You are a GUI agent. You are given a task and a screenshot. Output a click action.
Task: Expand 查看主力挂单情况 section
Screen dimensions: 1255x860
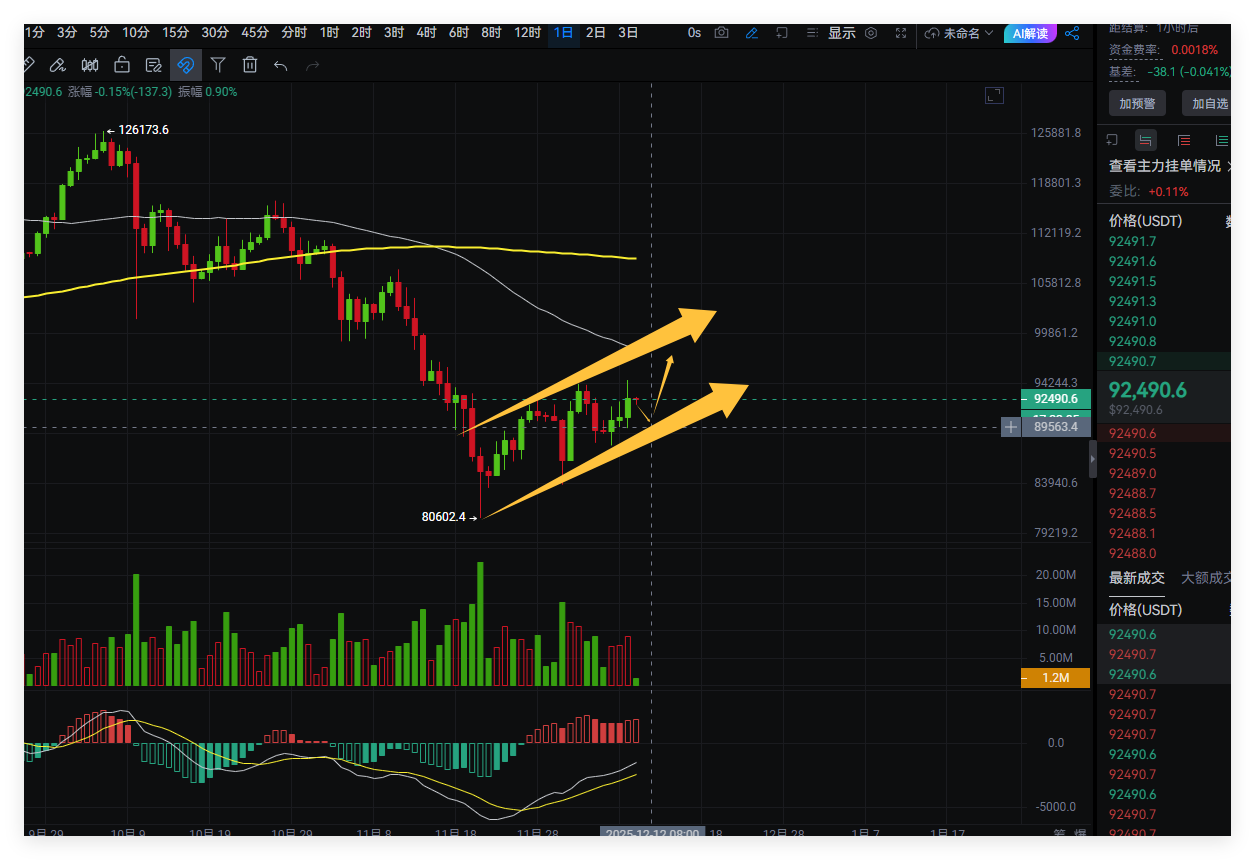[1170, 166]
